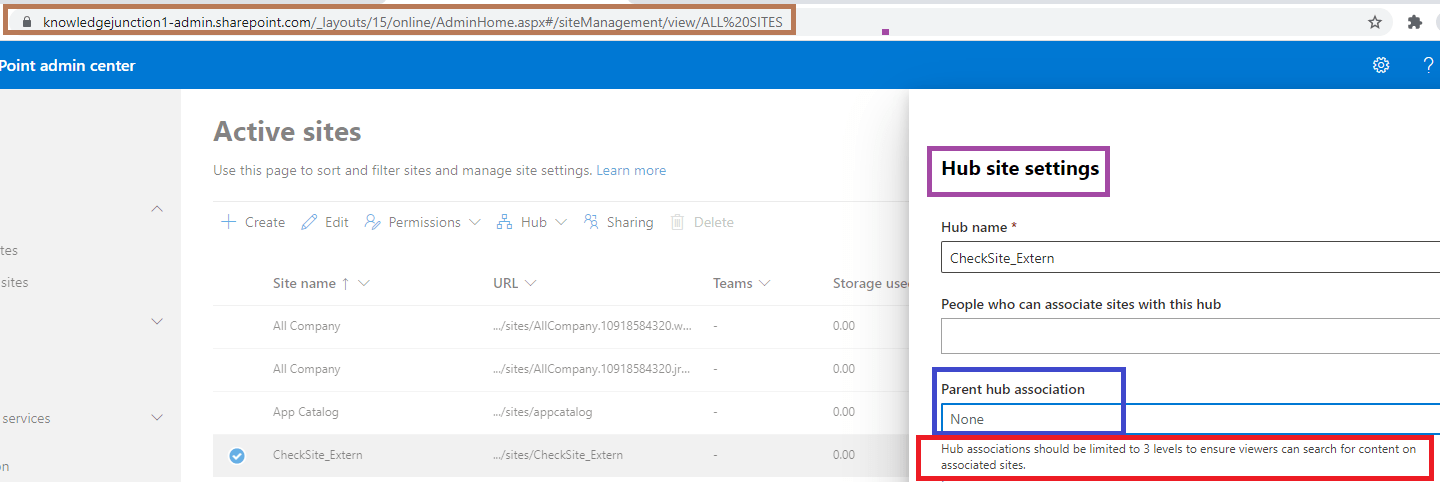Image resolution: width=1440 pixels, height=482 pixels.
Task: Click the .../sites/CheckSite_Extern URL cell
Action: [x=558, y=455]
